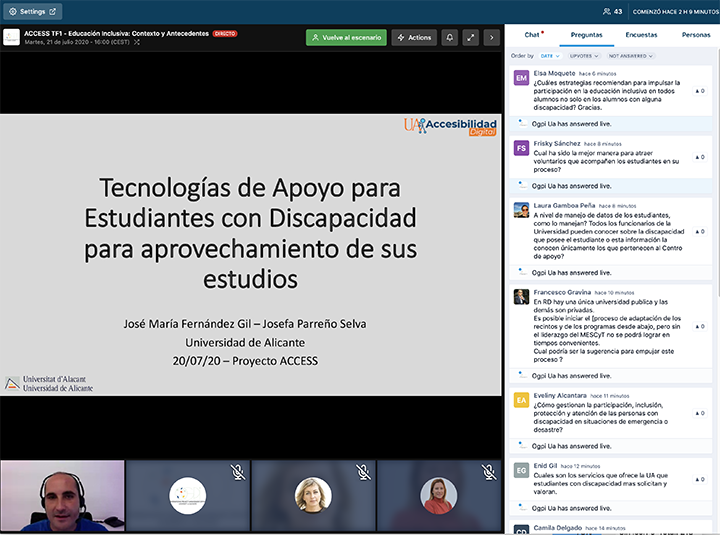720x535 pixels.
Task: Click the name Frisky Sánchez
Action: pyautogui.click(x=557, y=143)
